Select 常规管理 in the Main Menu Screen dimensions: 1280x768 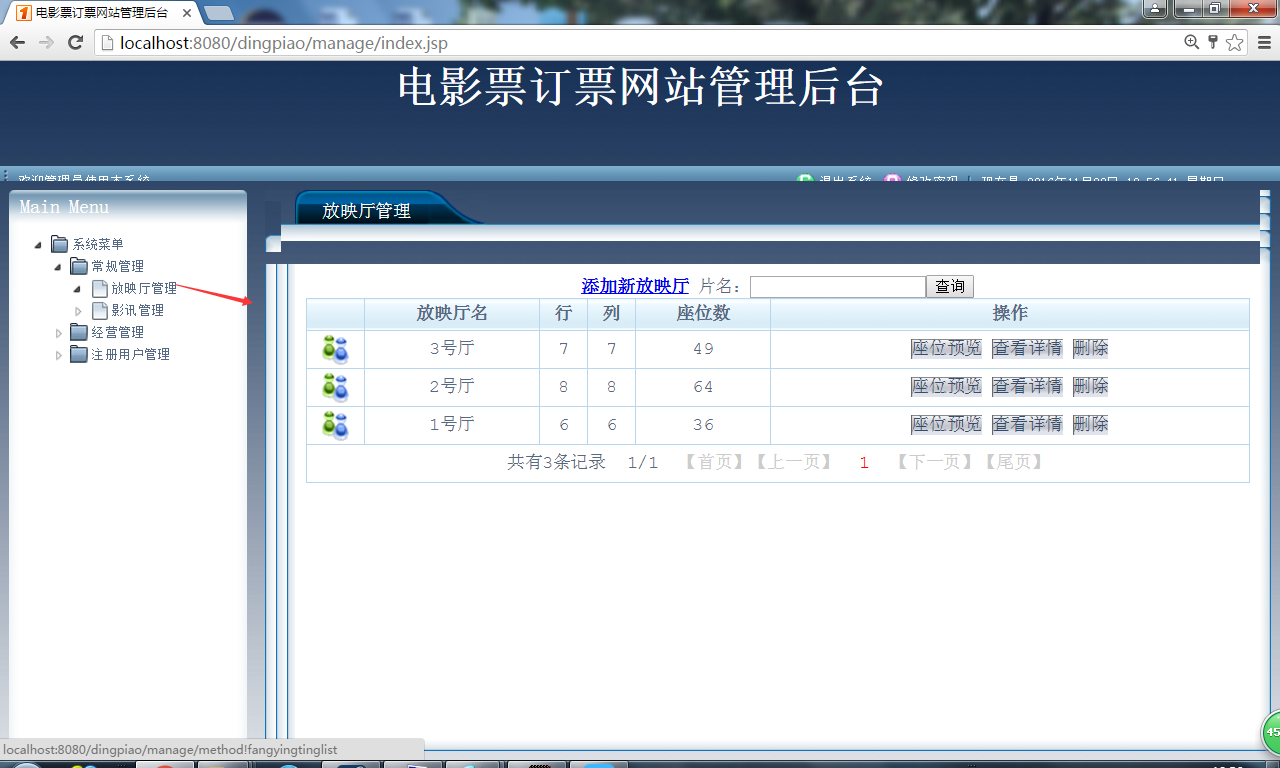click(x=118, y=266)
